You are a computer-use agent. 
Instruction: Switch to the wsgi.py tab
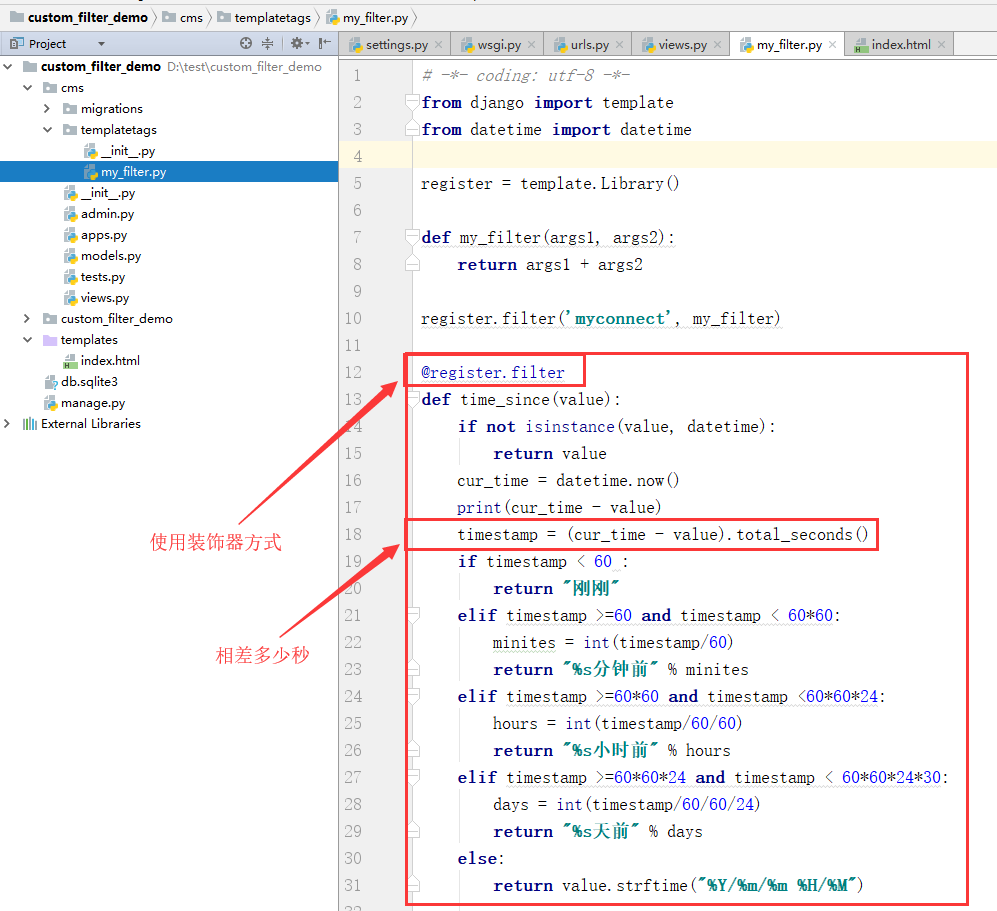[x=499, y=45]
